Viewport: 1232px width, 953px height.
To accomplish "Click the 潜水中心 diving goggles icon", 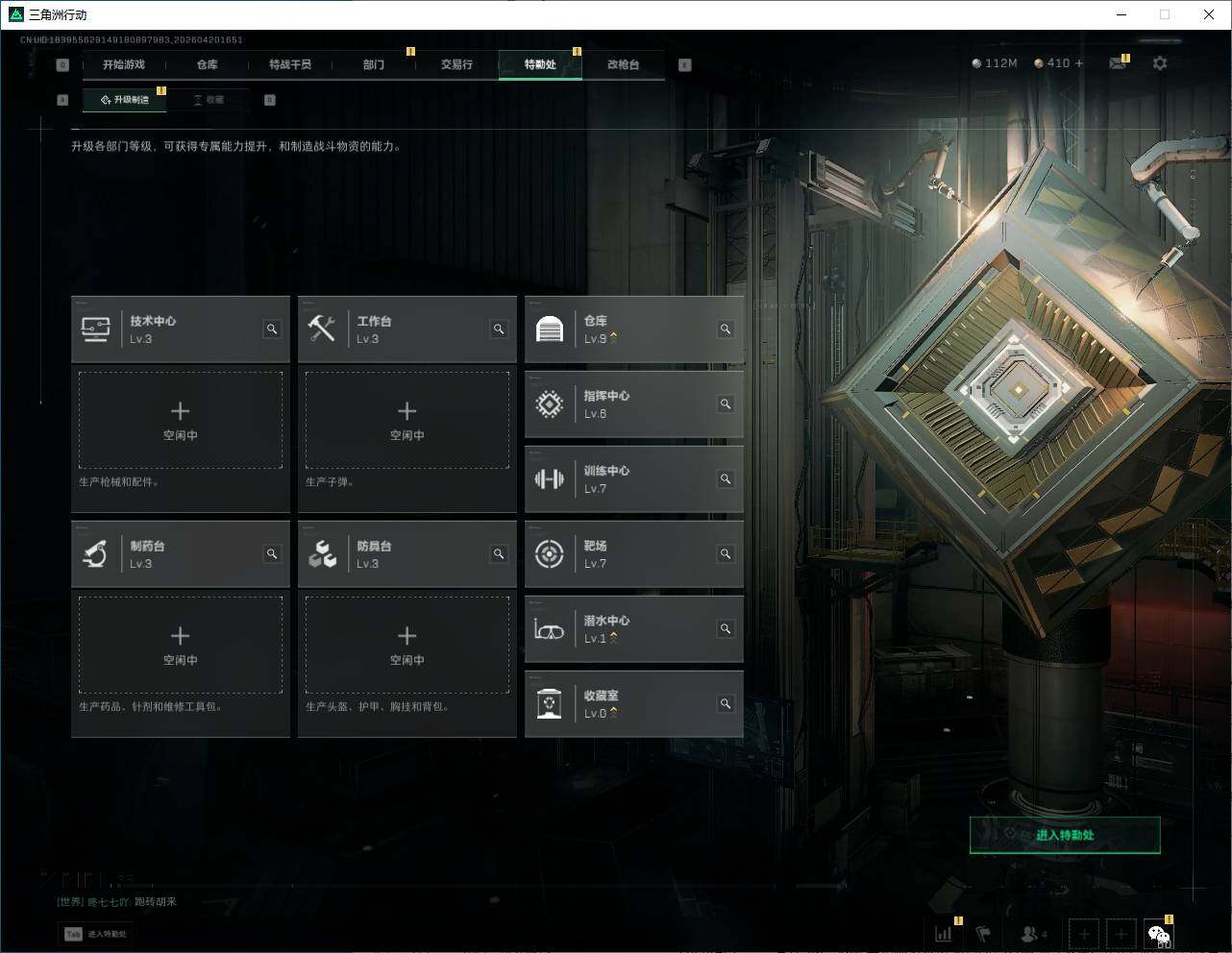I will pyautogui.click(x=549, y=630).
